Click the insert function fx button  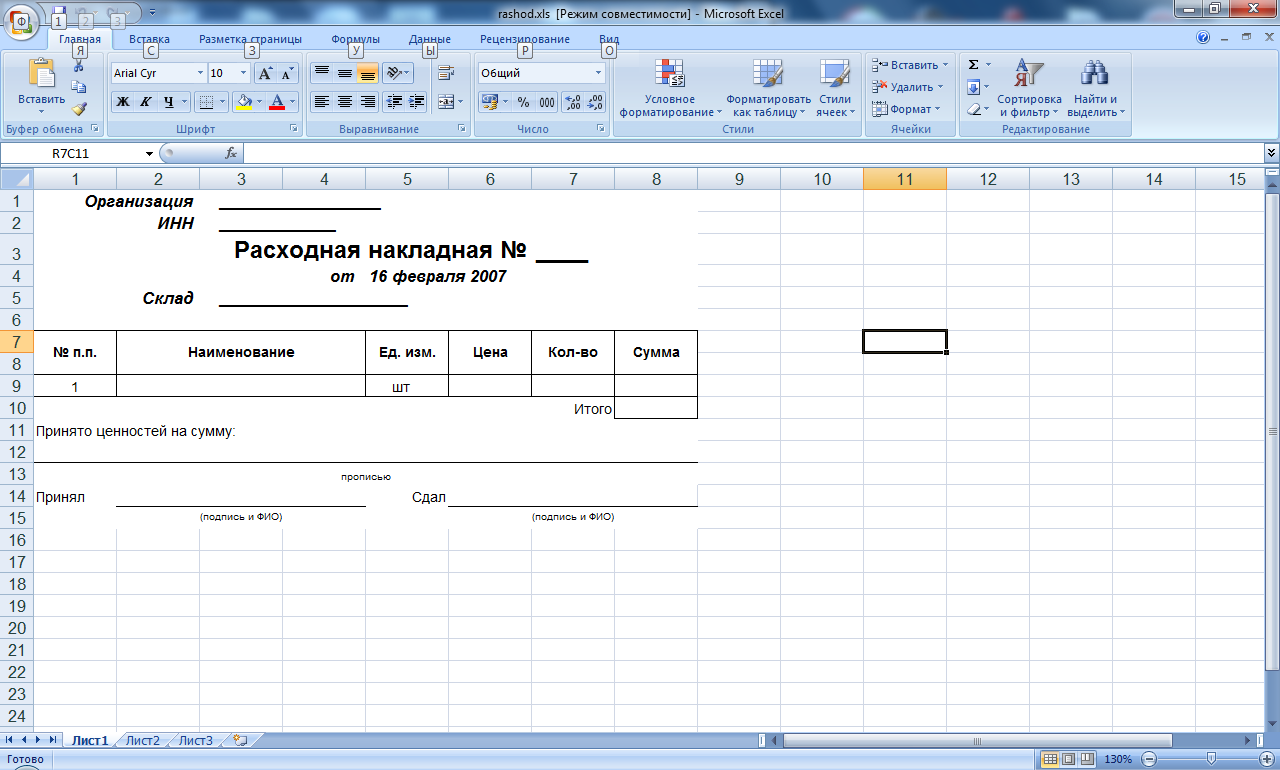coord(231,153)
